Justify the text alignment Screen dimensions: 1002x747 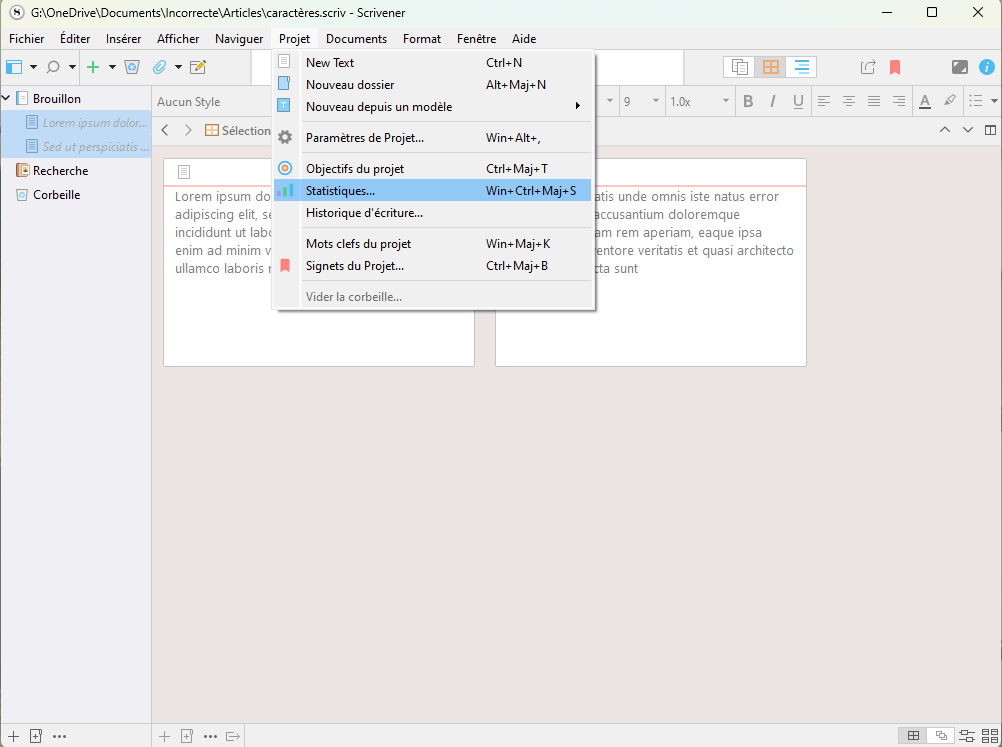874,101
